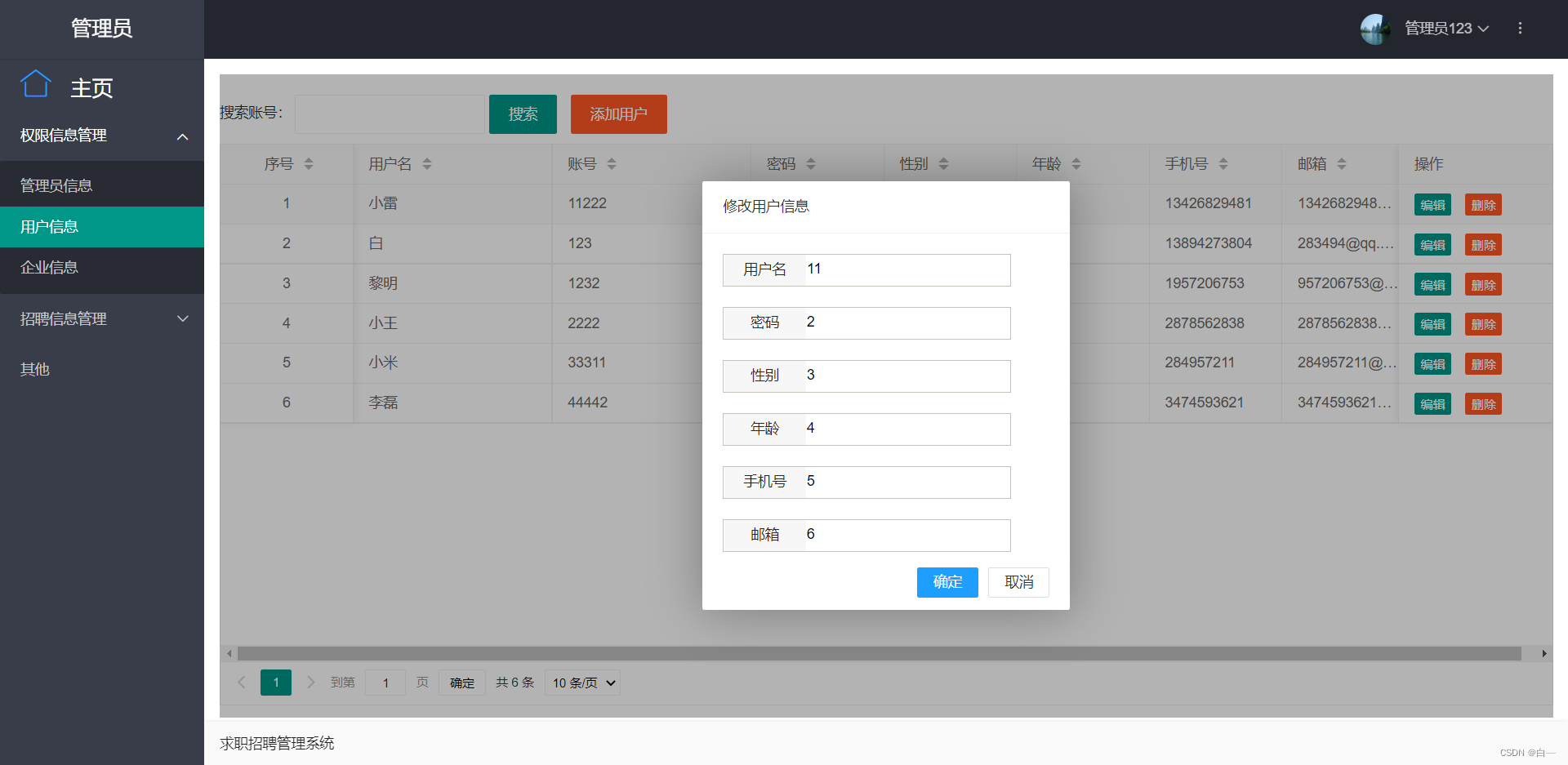This screenshot has height=765, width=1568.
Task: Focus the 搜索账号 input field
Action: click(389, 114)
